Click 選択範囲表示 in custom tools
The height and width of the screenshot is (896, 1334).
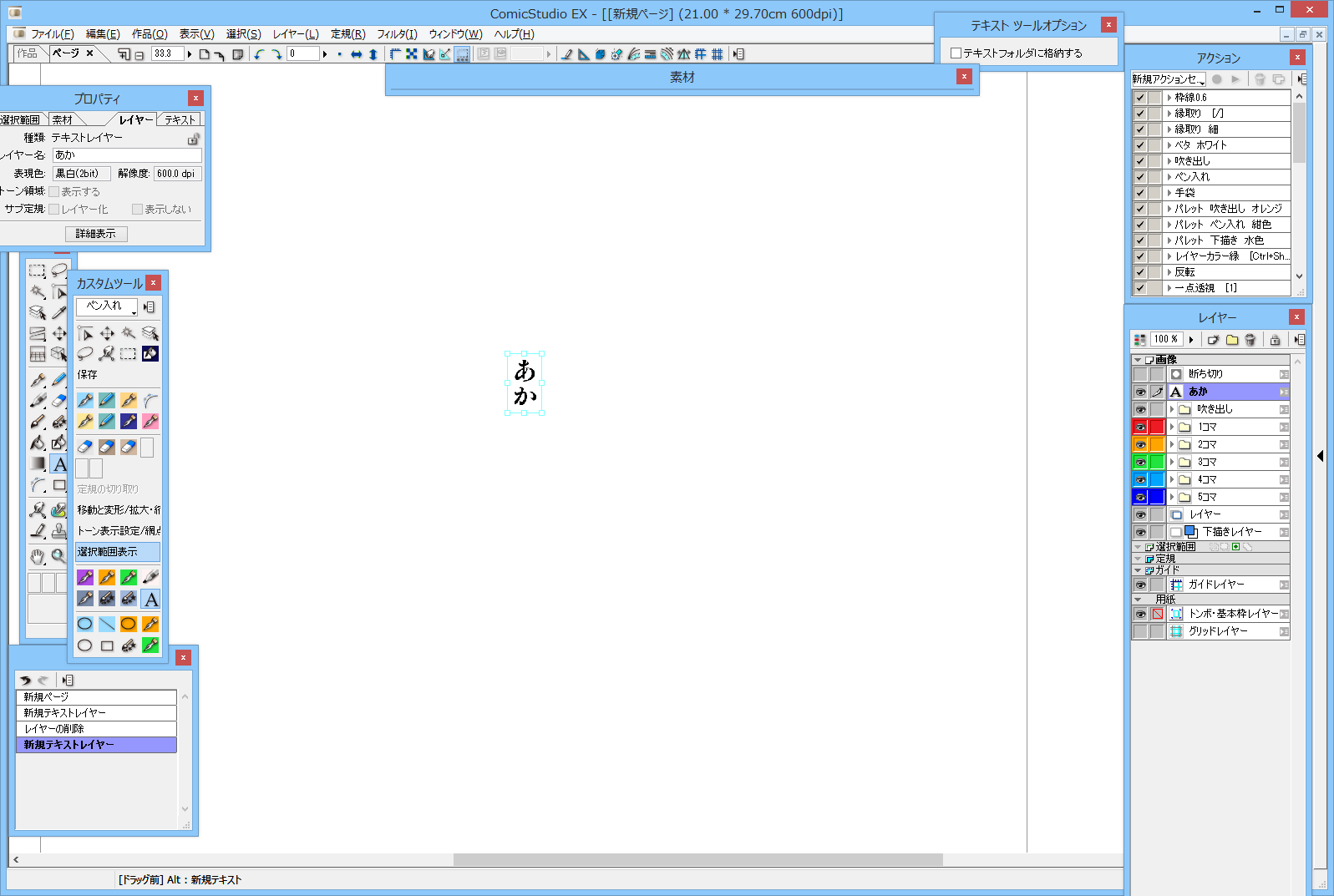point(117,552)
